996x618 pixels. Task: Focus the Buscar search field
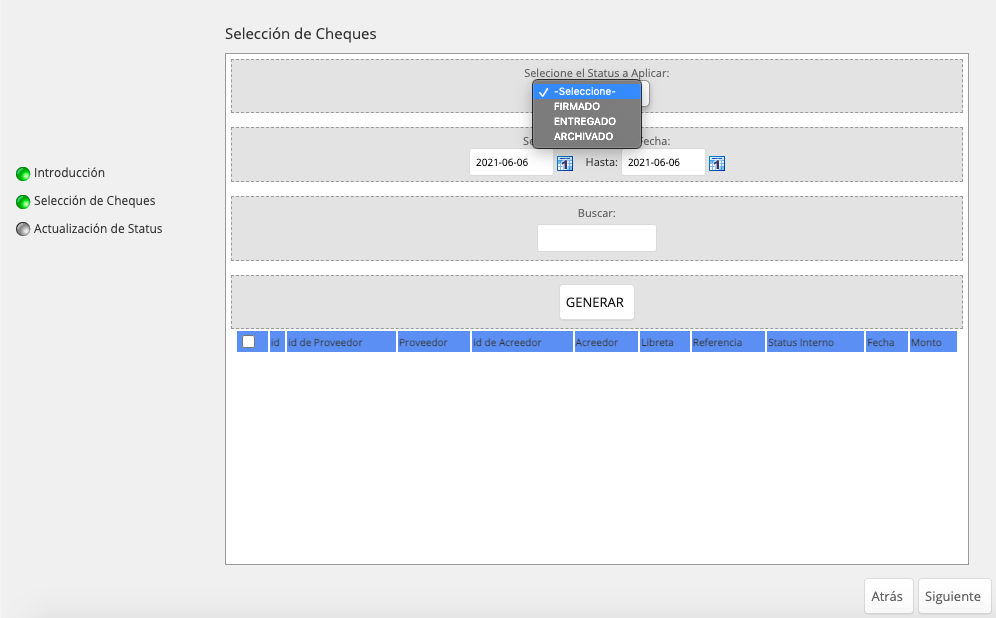(x=596, y=238)
